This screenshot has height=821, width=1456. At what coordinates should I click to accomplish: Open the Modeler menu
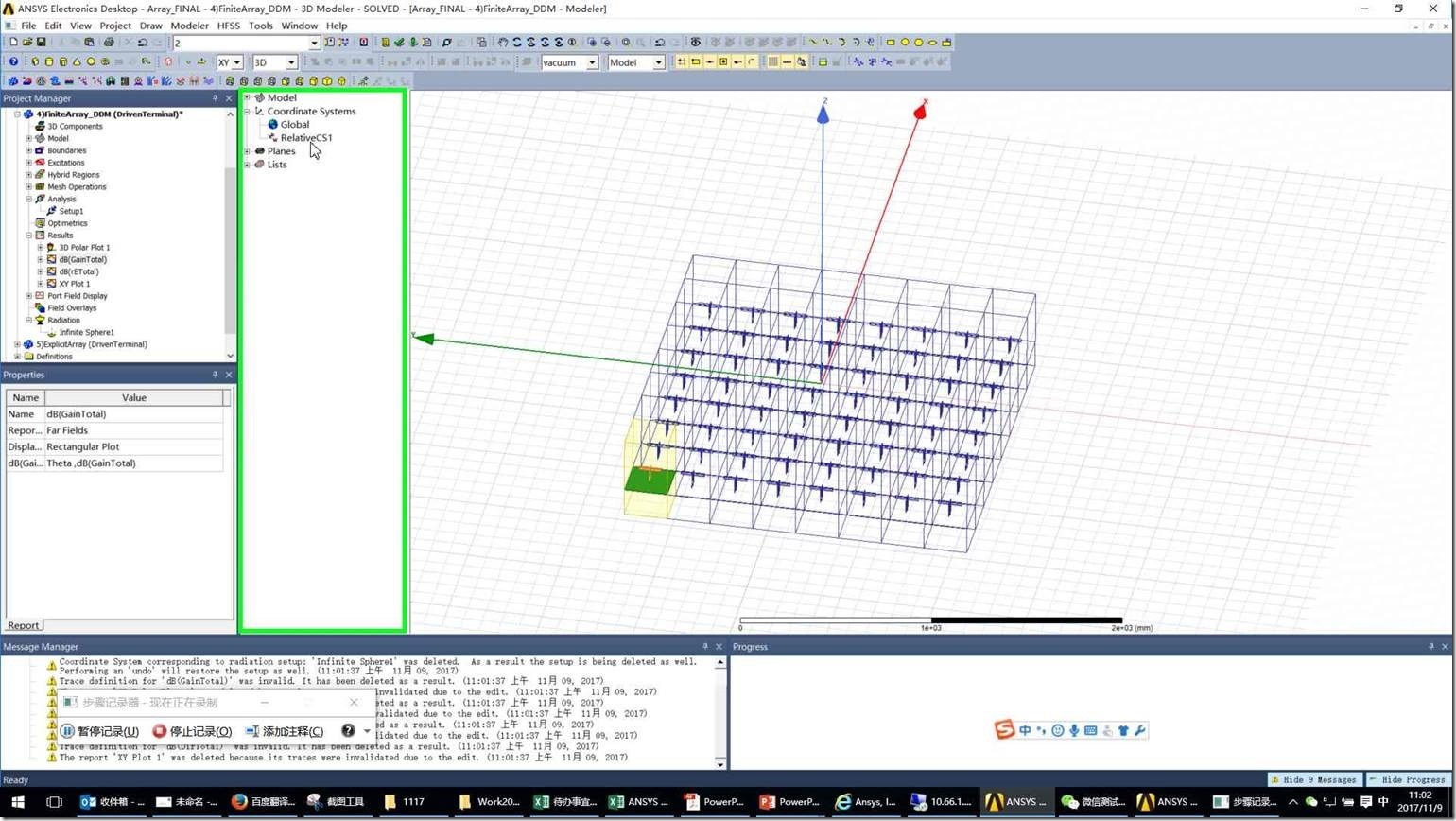click(189, 26)
